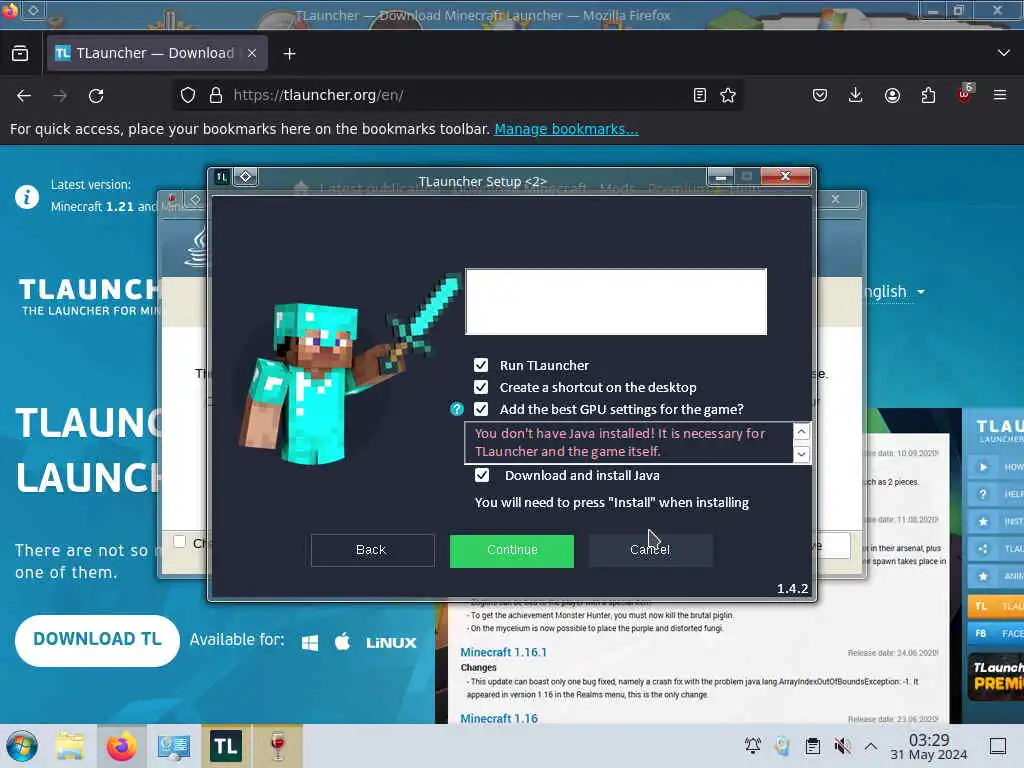This screenshot has height=768, width=1024.
Task: Click DOWNLOAD TL button on webpage
Action: pyautogui.click(x=97, y=640)
